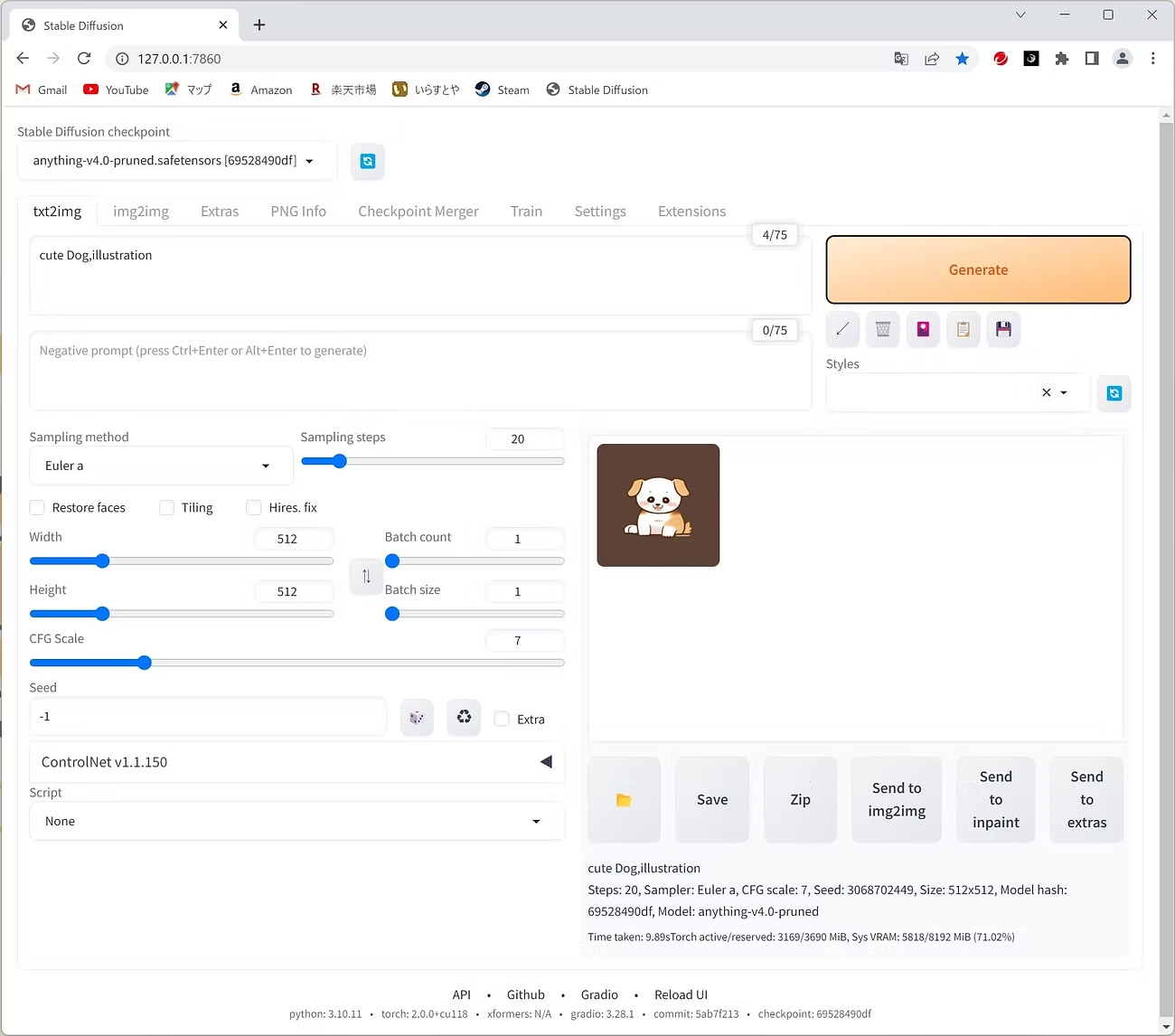This screenshot has width=1175, height=1036.
Task: Click the refresh checkpoint list icon
Action: (367, 161)
